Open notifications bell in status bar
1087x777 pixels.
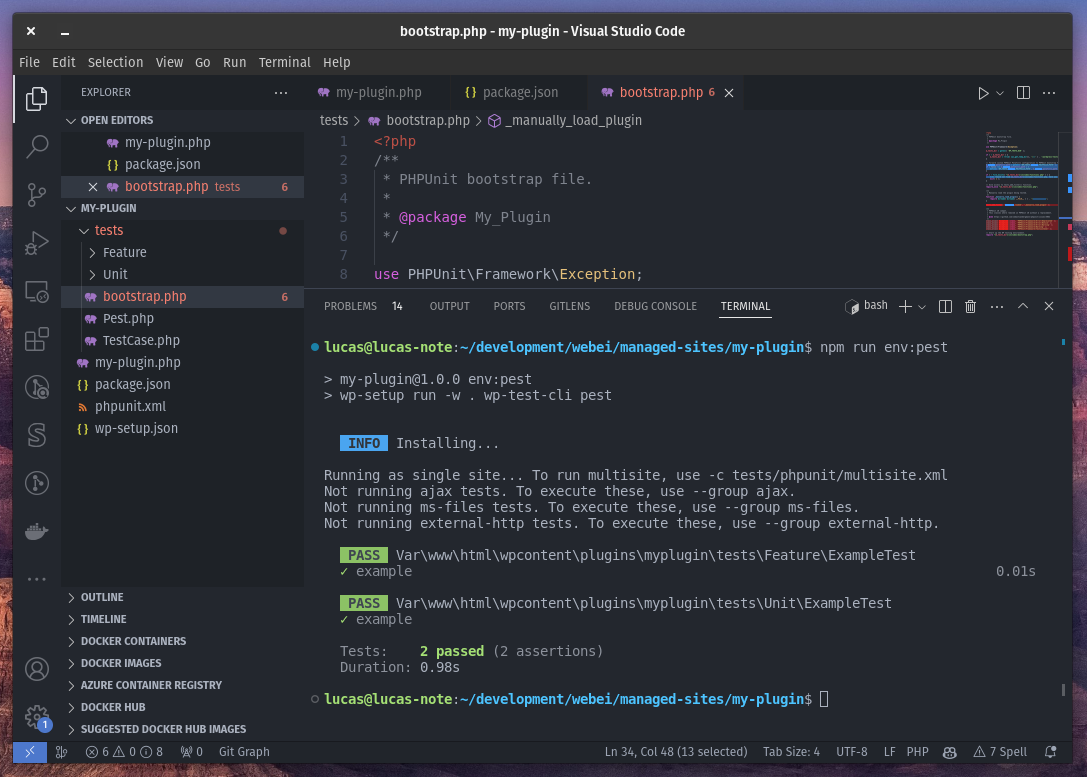click(1050, 752)
